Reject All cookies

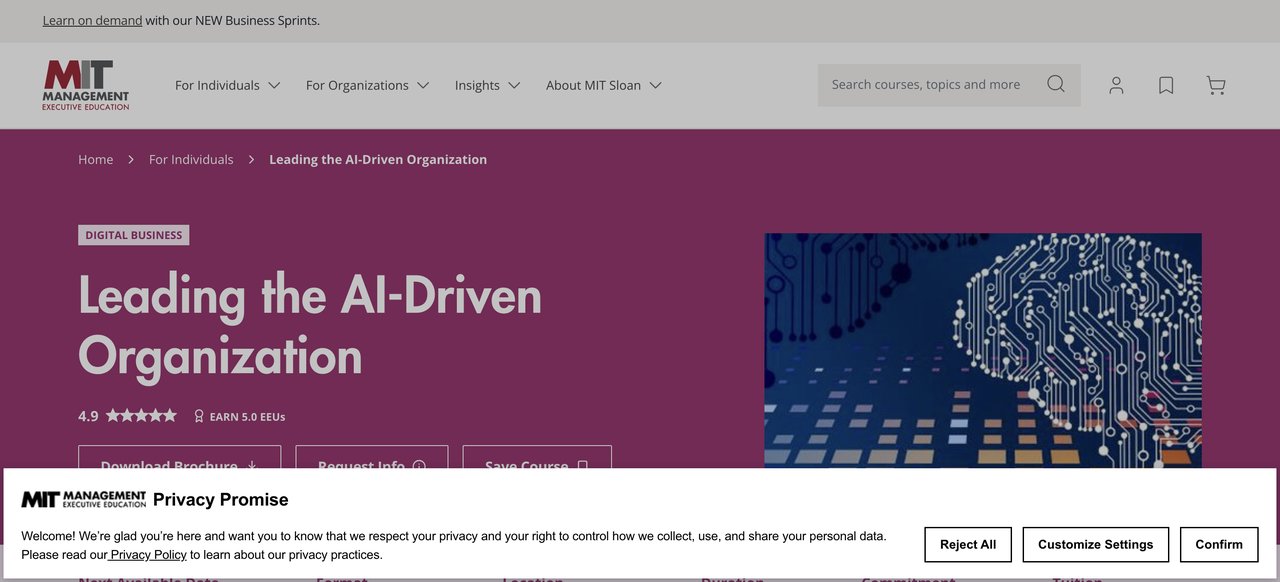coord(968,545)
